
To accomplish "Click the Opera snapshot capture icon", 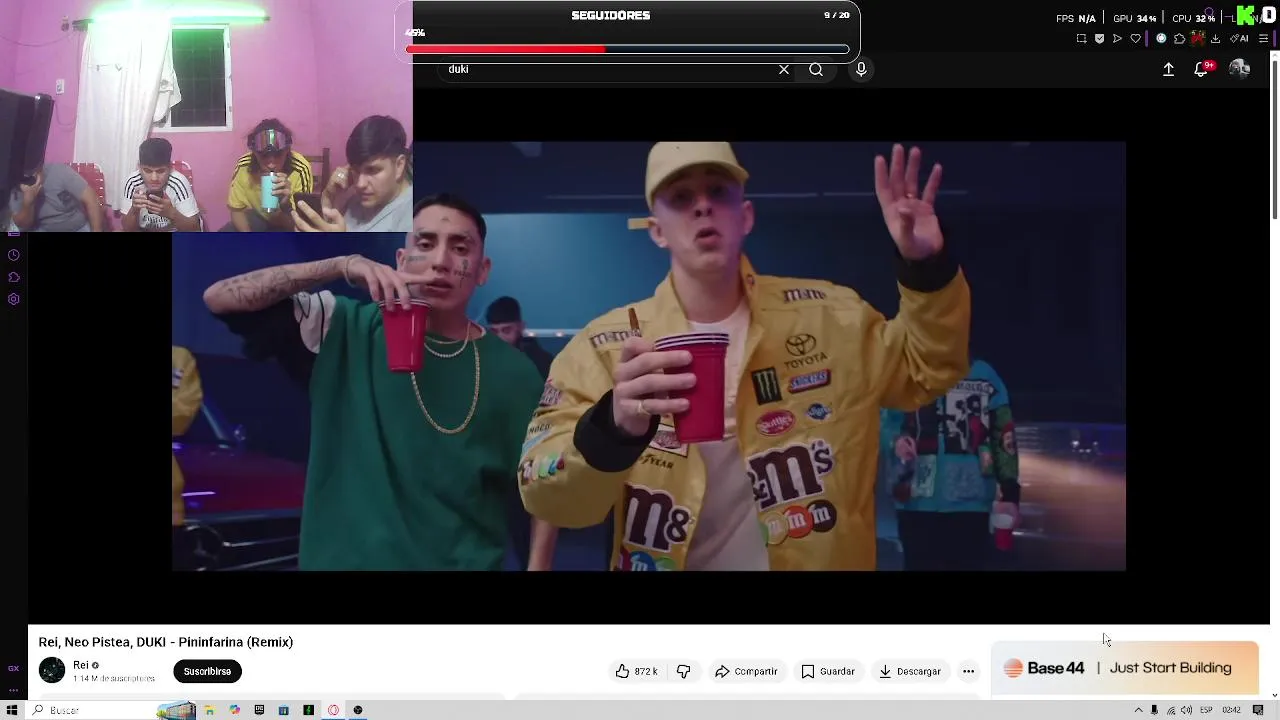I will pyautogui.click(x=1081, y=38).
